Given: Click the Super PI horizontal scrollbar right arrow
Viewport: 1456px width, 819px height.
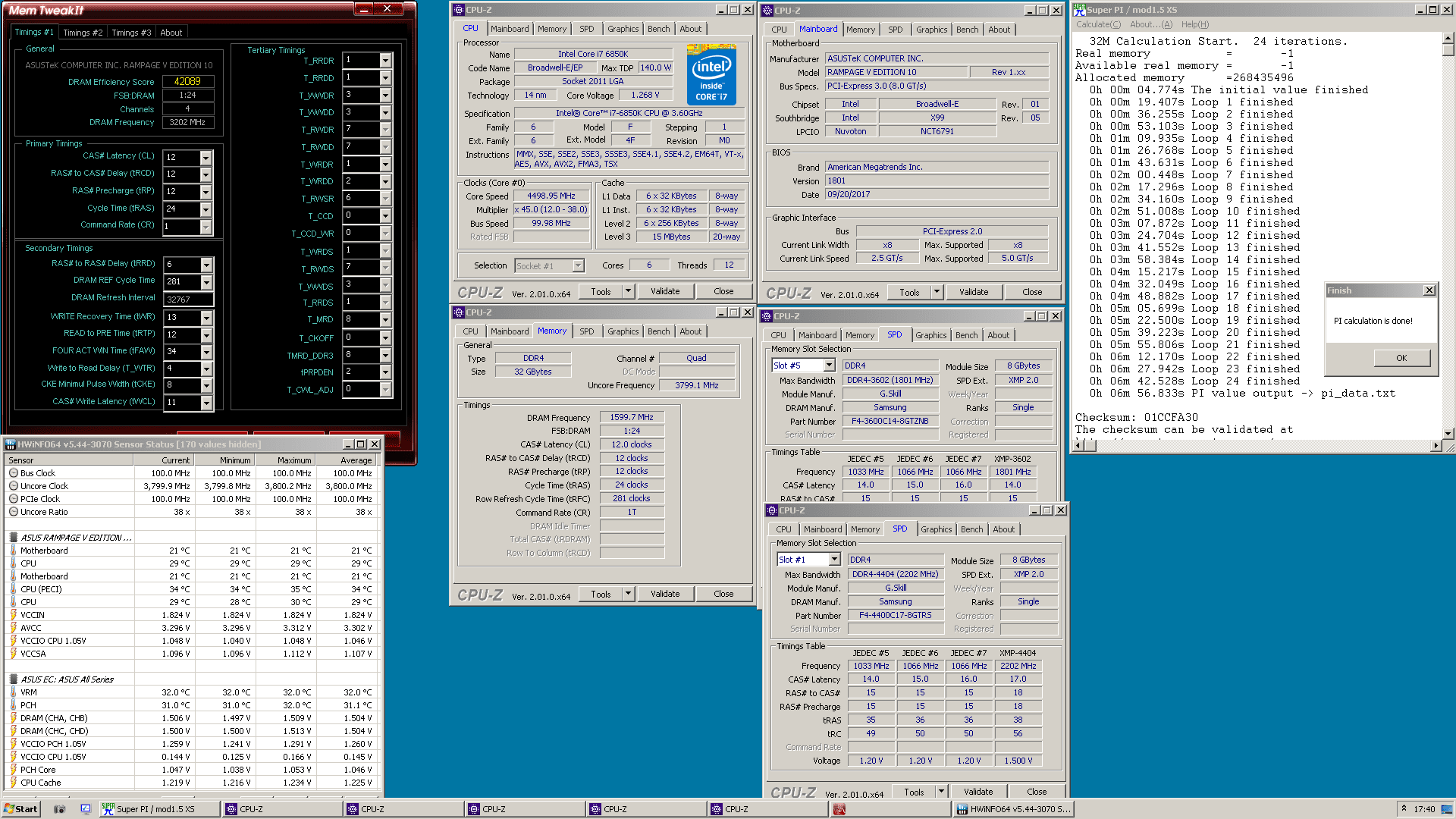Looking at the screenshot, I should click(1435, 446).
